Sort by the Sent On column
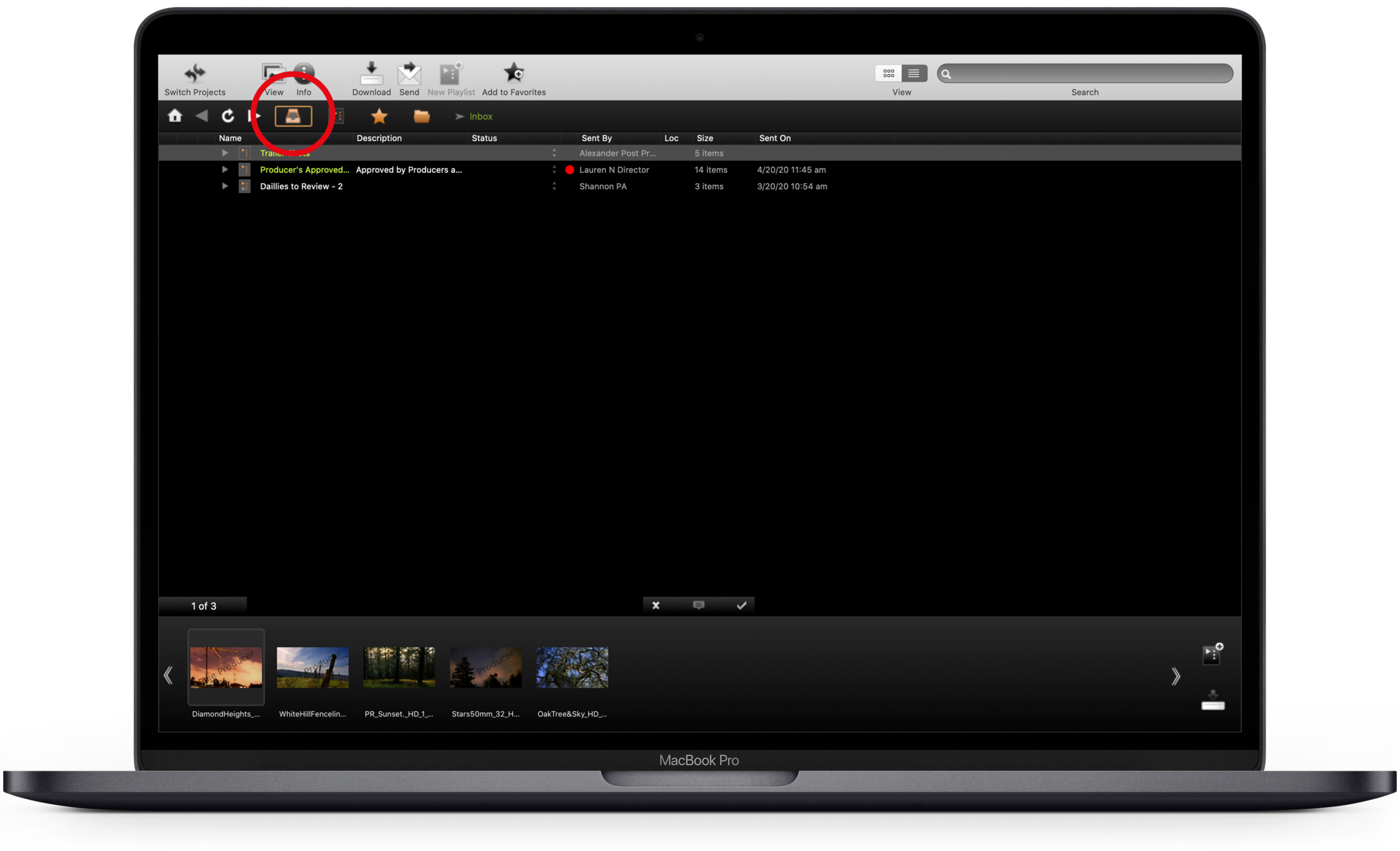Image resolution: width=1400 pixels, height=851 pixels. click(775, 138)
